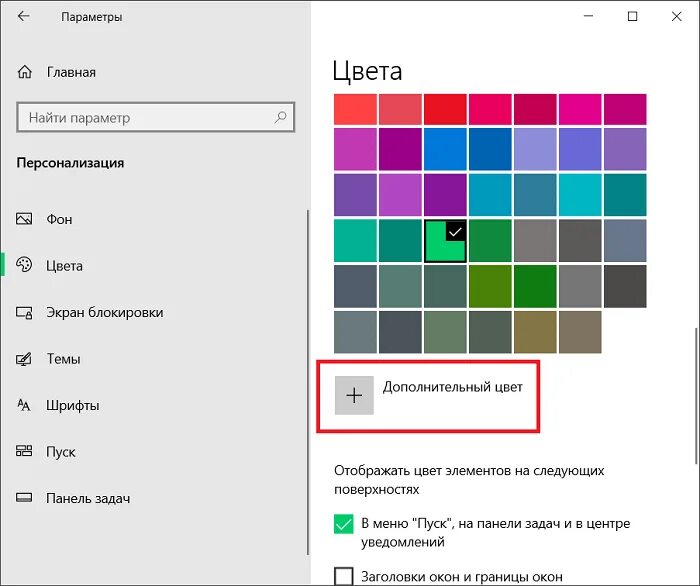Enable Заголовки окон и границы окон checkbox

click(343, 576)
